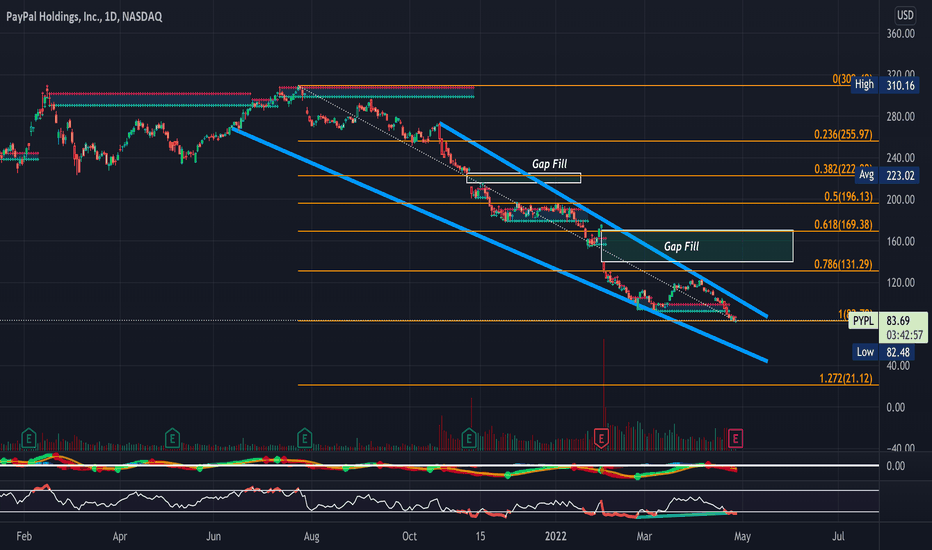Click the 40.00 price axis label

pyautogui.click(x=900, y=366)
